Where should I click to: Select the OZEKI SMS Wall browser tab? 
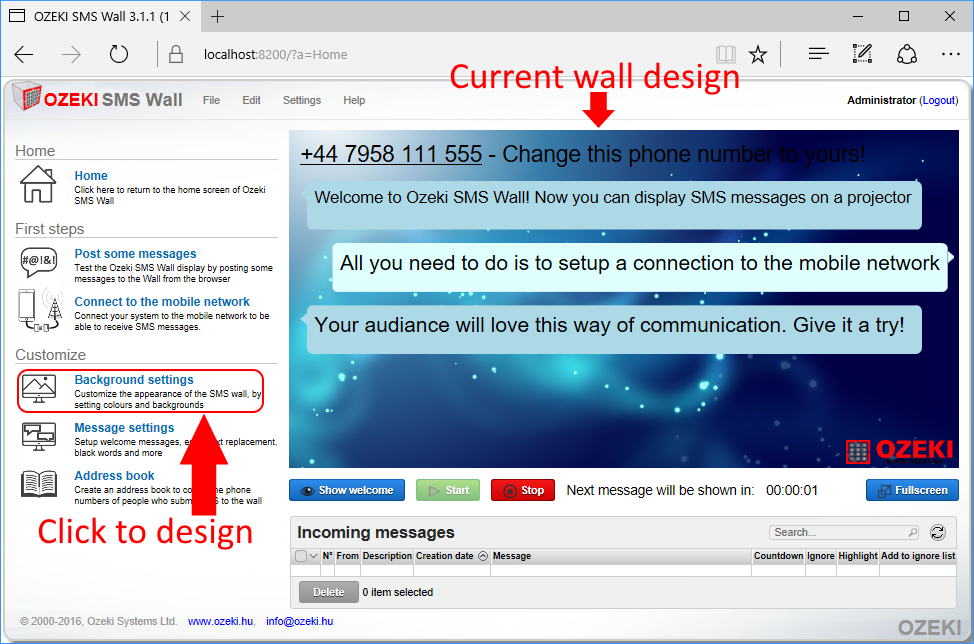click(x=99, y=17)
